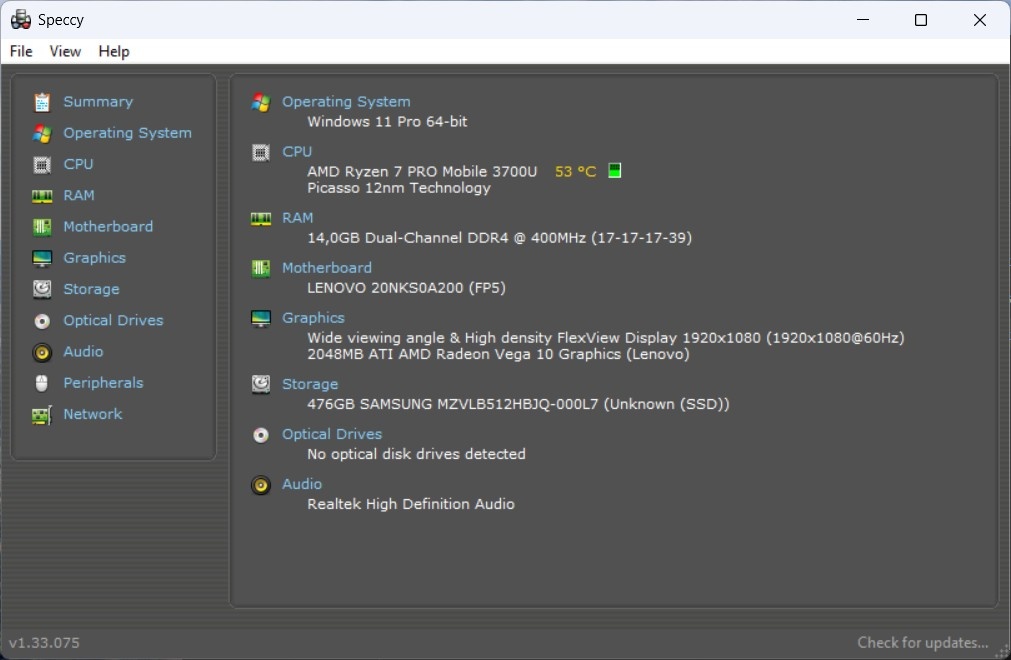The width and height of the screenshot is (1011, 660).
Task: Open Peripherals via its mouse icon
Action: [x=42, y=383]
